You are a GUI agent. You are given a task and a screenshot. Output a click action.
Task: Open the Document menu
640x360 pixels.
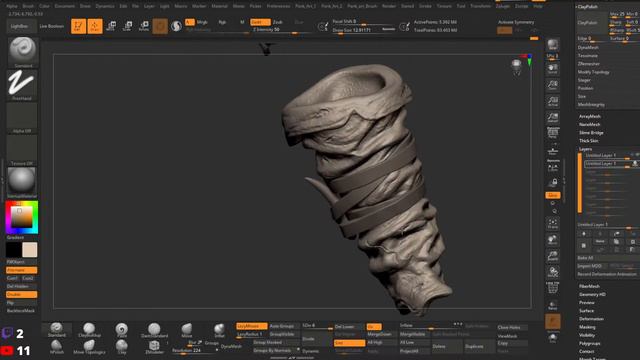[64, 6]
